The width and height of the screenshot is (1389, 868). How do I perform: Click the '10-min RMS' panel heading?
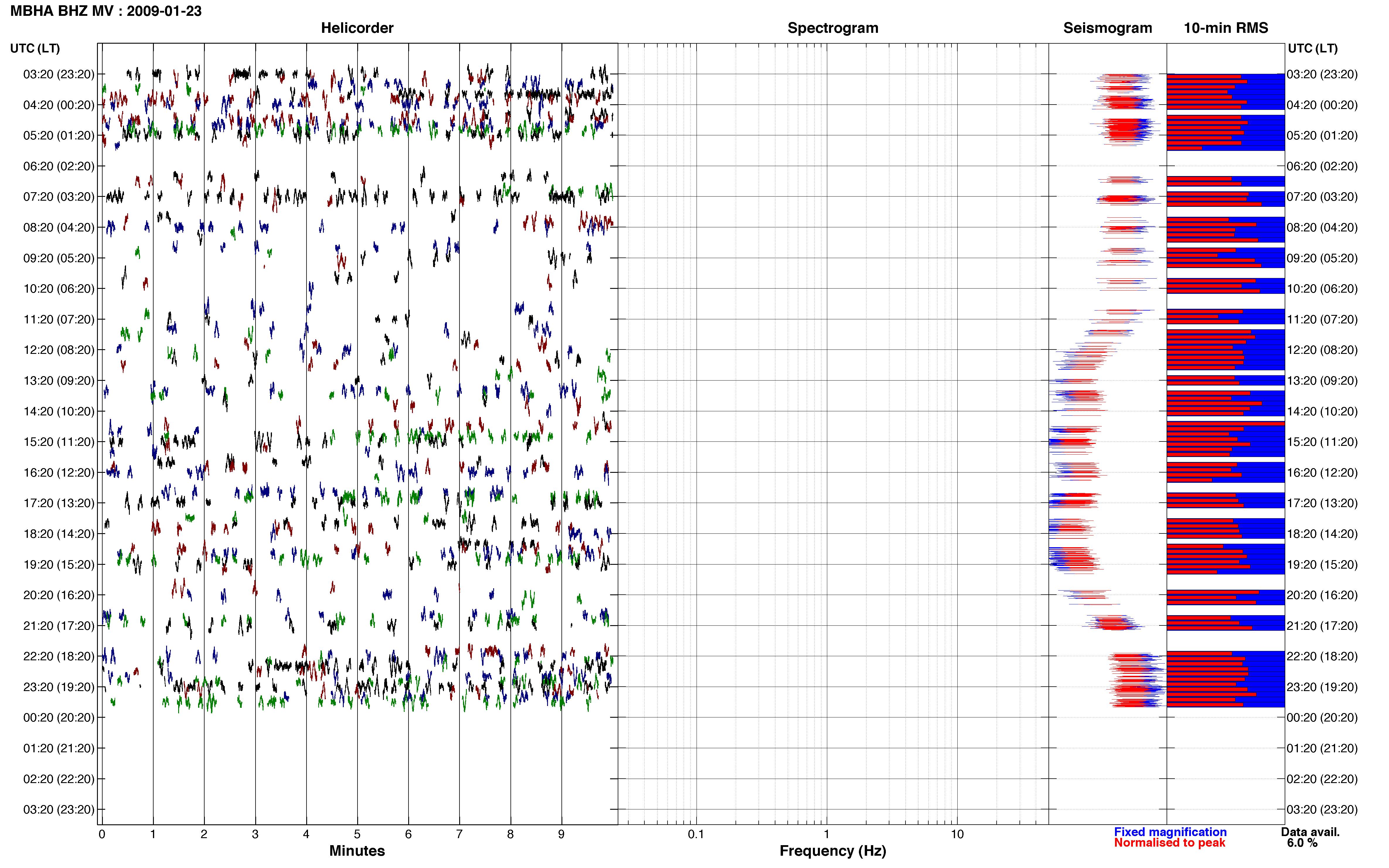(1226, 28)
